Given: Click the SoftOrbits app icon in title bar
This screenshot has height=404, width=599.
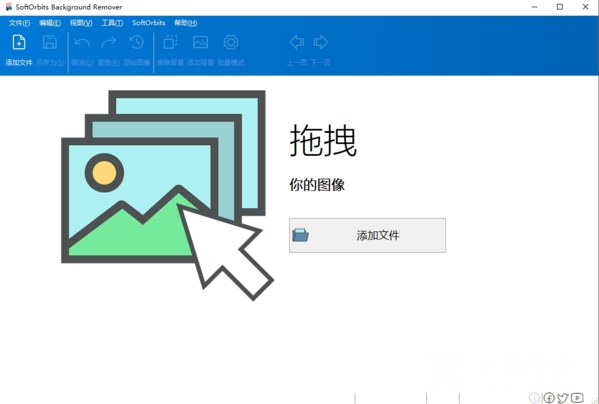Looking at the screenshot, I should [8, 7].
